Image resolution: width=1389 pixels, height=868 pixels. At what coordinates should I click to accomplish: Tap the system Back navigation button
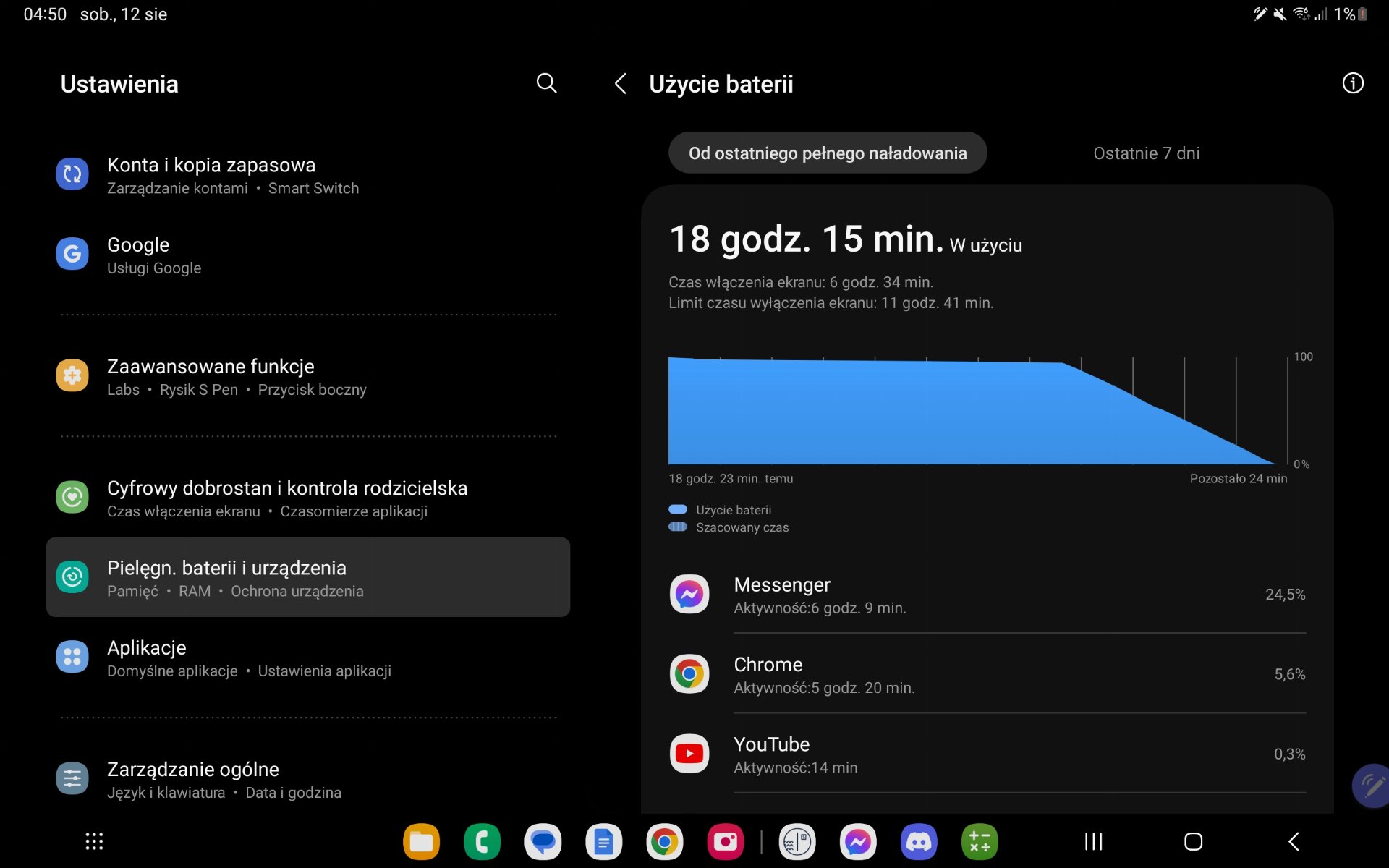click(1294, 841)
